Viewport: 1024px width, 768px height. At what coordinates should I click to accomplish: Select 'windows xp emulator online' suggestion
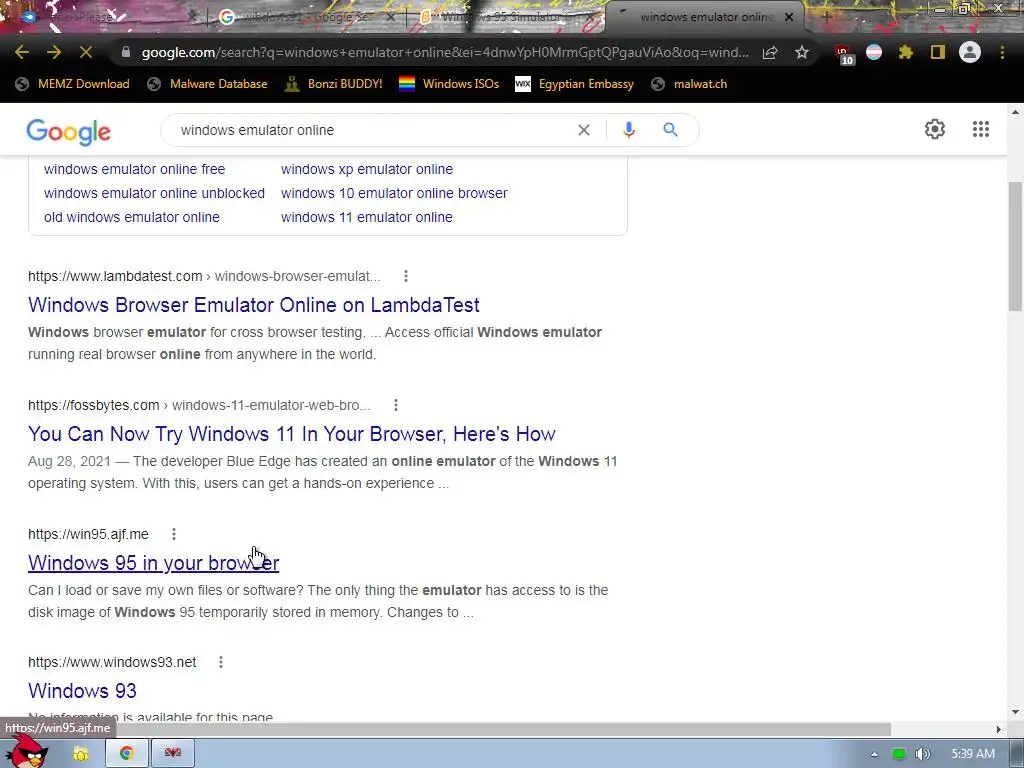click(366, 169)
